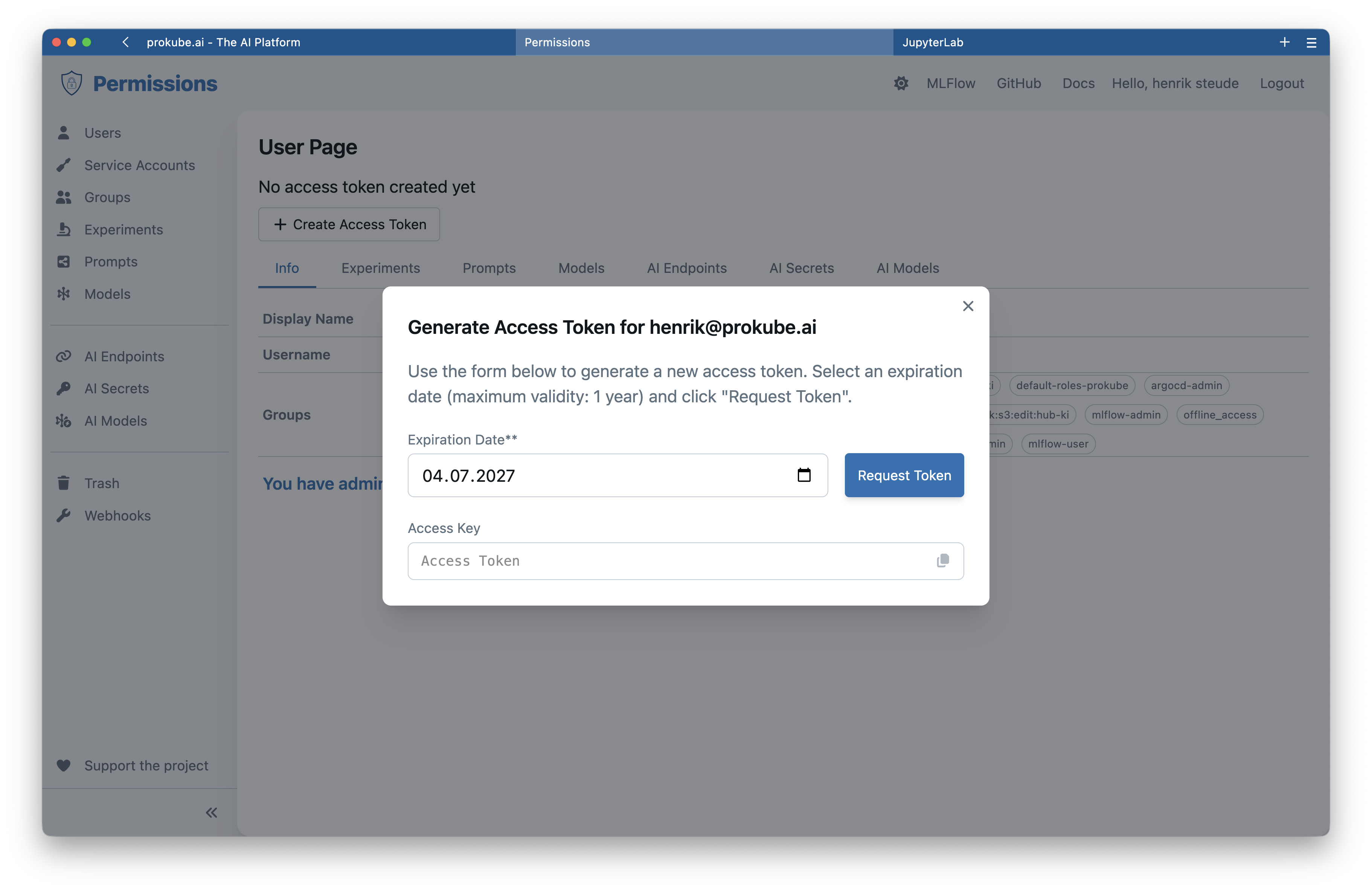Click the Service Accounts key icon

click(x=63, y=165)
